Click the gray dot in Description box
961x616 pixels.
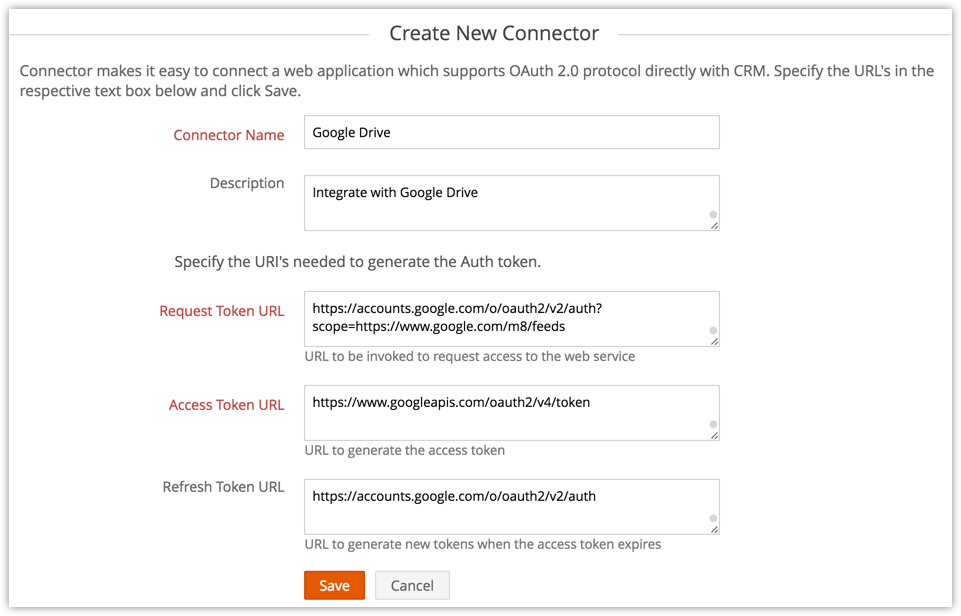pyautogui.click(x=713, y=214)
